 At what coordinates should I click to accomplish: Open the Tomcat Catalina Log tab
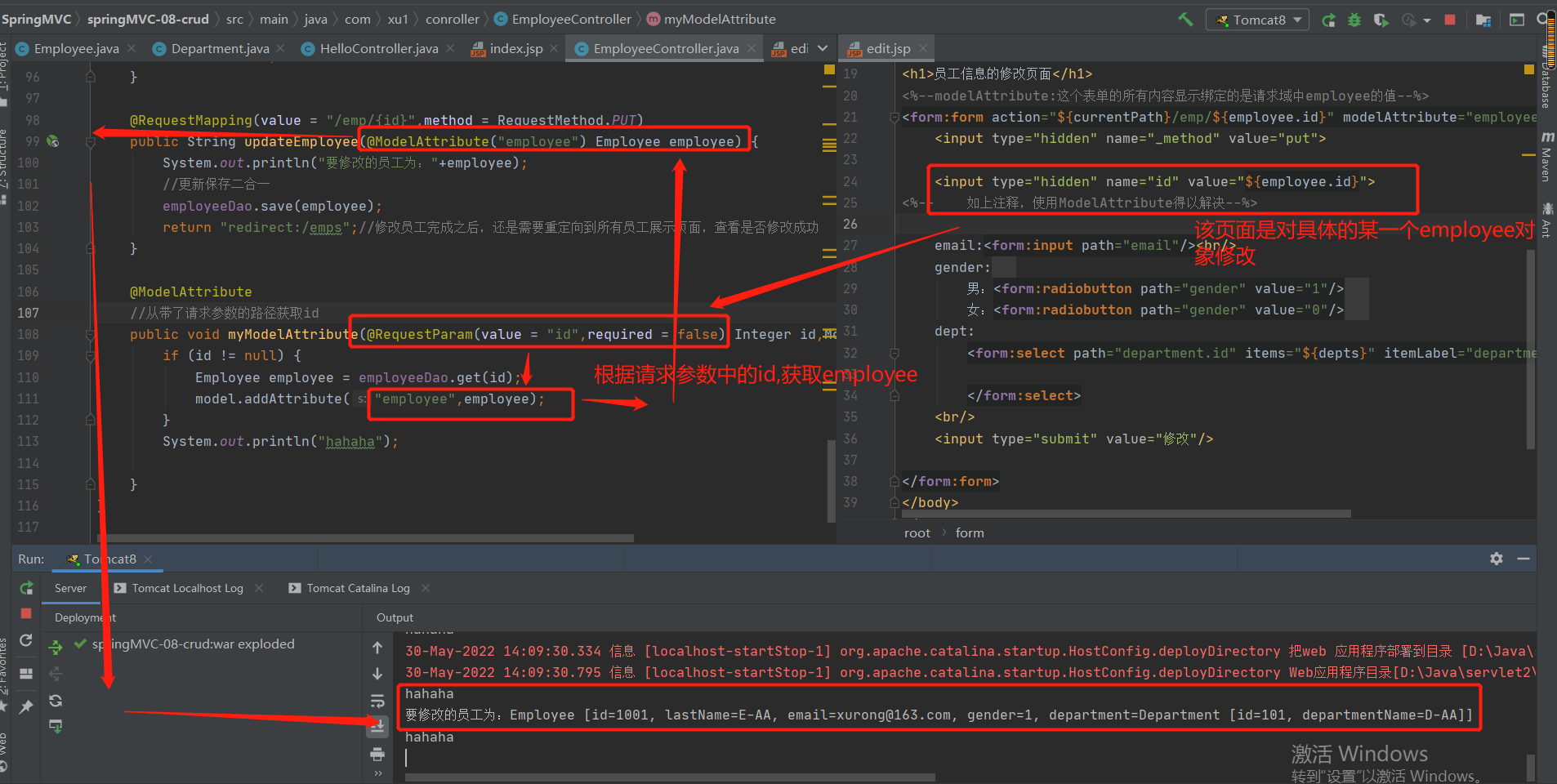350,588
